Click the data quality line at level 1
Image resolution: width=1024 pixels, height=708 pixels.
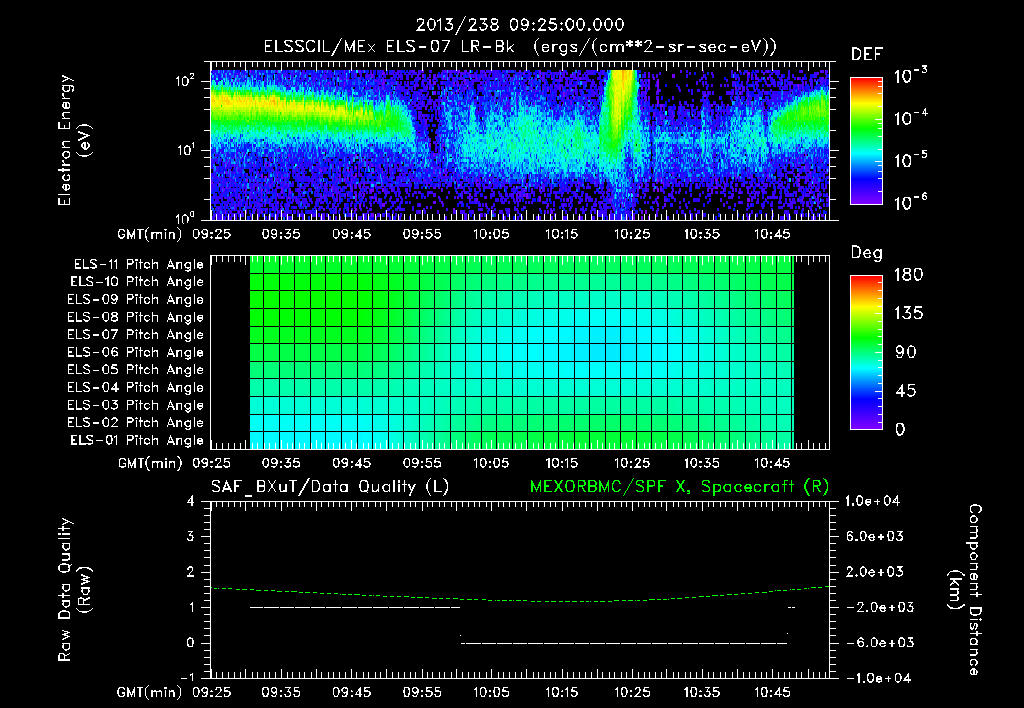coord(355,607)
